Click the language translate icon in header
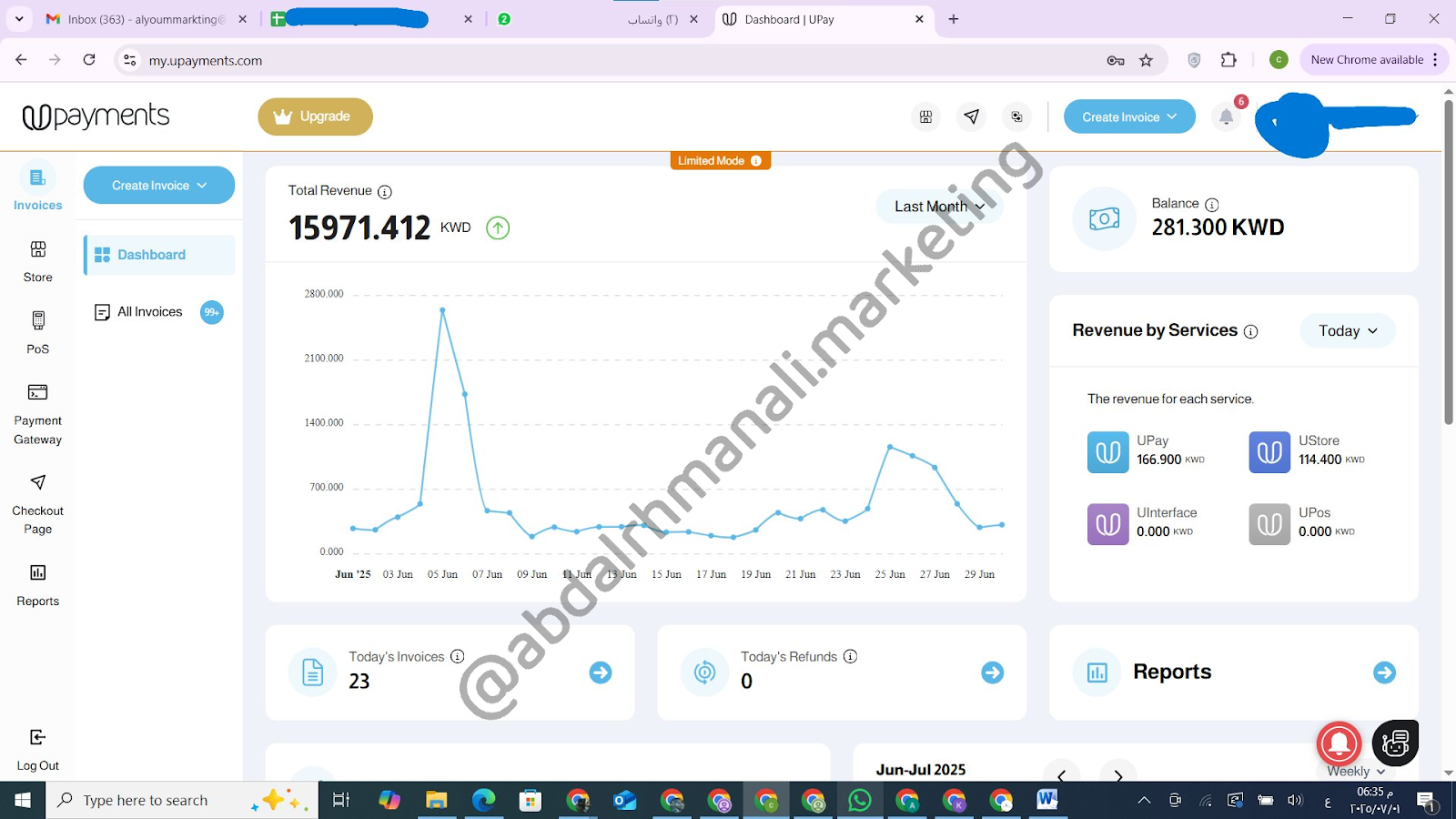Viewport: 1456px width, 819px height. 1016,116
